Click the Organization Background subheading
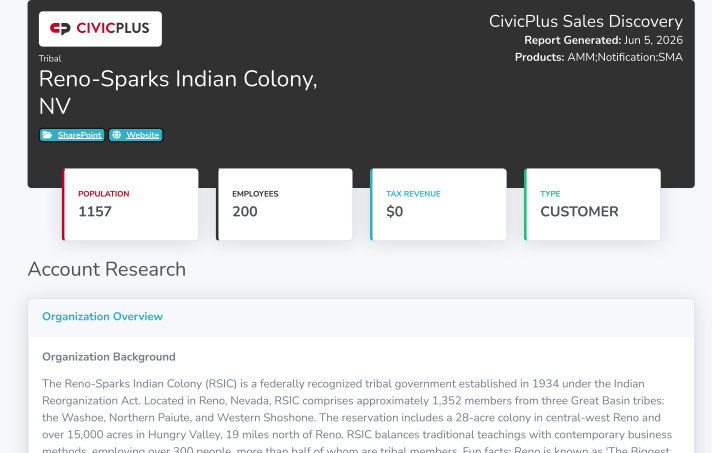Screen dimensions: 712x453 click(x=109, y=357)
